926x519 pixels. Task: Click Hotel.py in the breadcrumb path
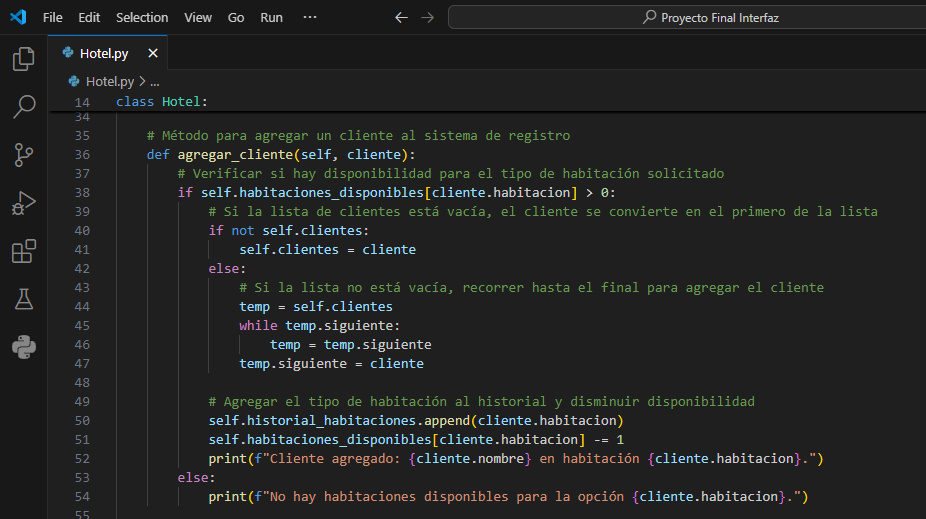109,81
